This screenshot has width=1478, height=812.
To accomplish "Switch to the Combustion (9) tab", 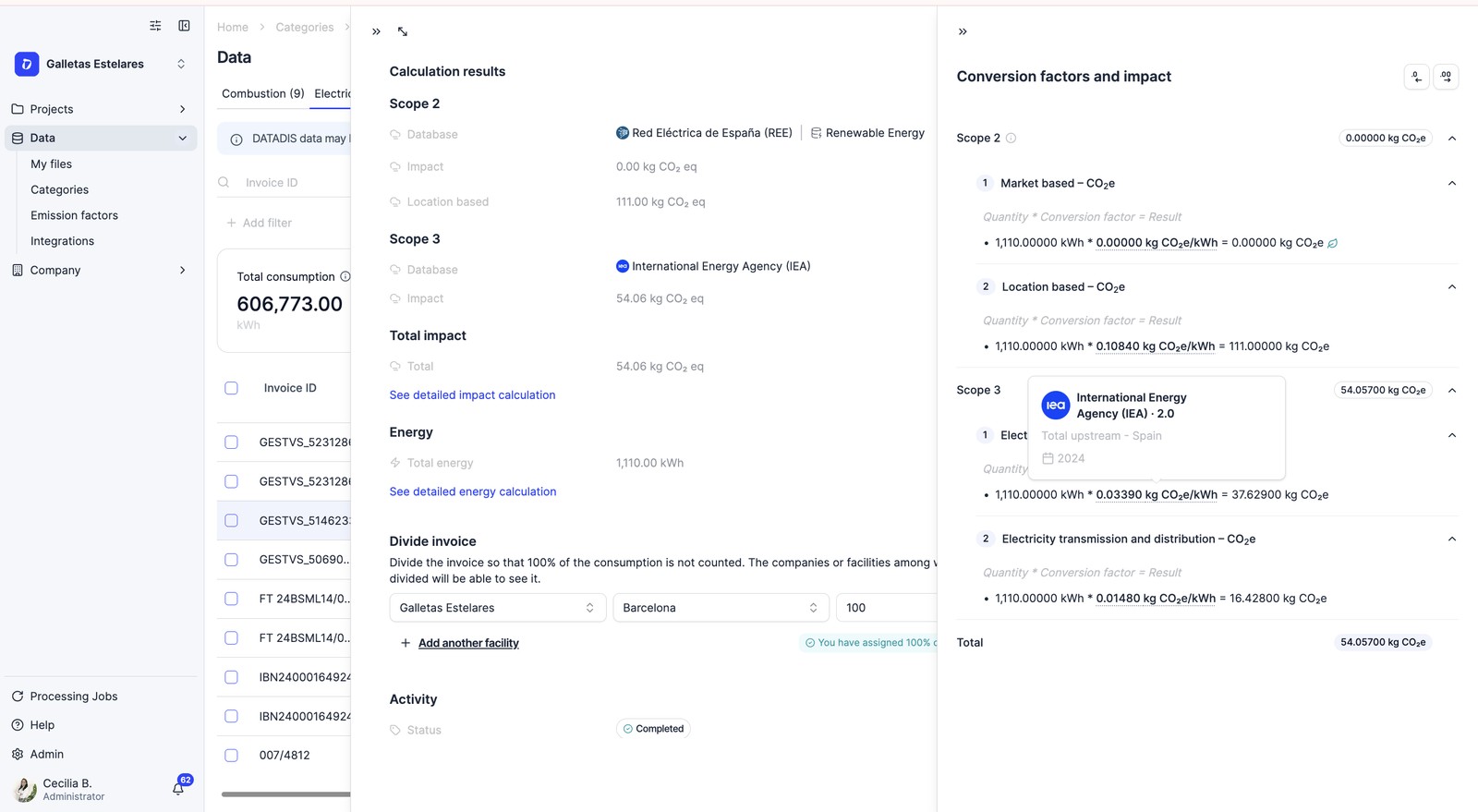I will (263, 93).
